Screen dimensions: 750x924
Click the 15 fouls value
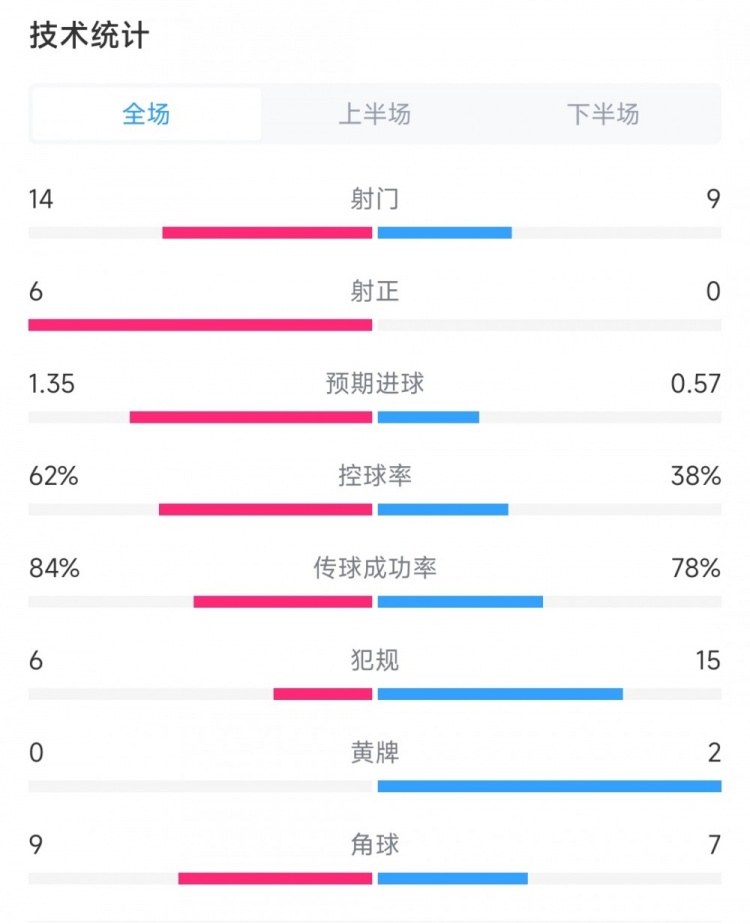click(708, 660)
